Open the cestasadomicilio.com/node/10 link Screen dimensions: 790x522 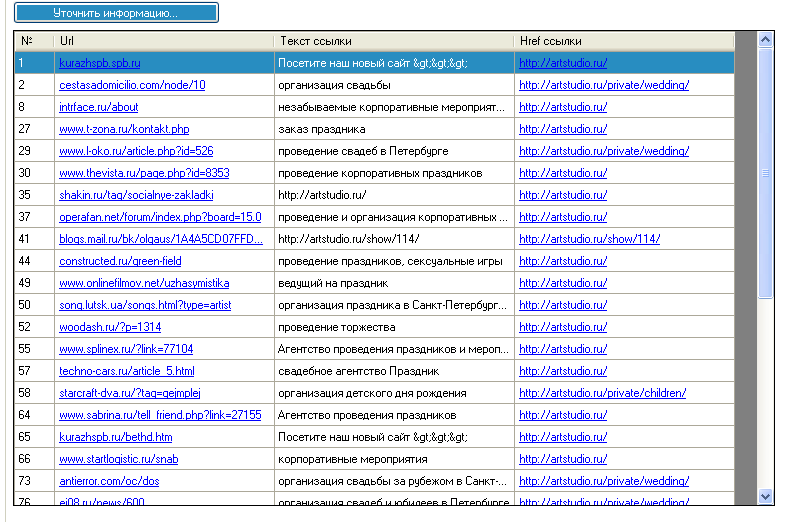pos(132,85)
